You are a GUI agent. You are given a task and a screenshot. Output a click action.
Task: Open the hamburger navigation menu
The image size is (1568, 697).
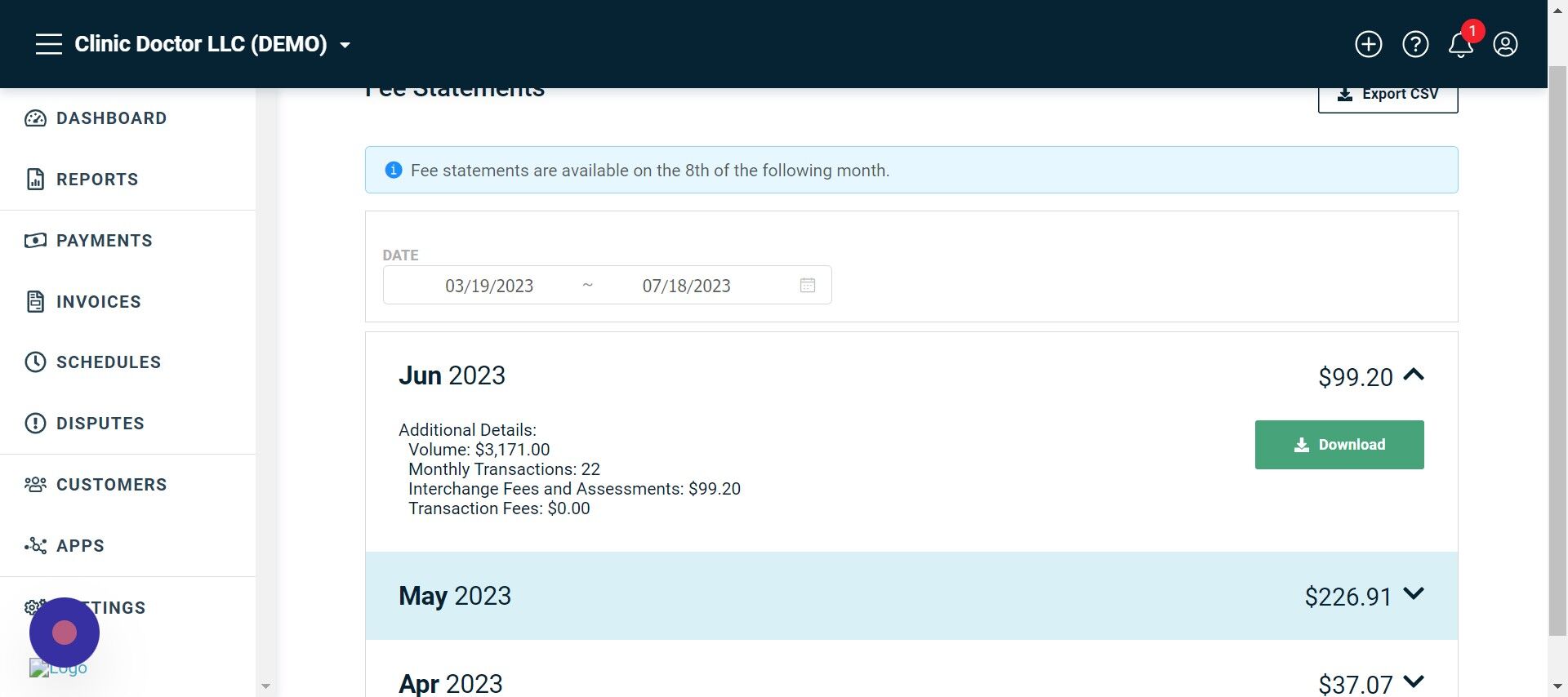(x=49, y=44)
